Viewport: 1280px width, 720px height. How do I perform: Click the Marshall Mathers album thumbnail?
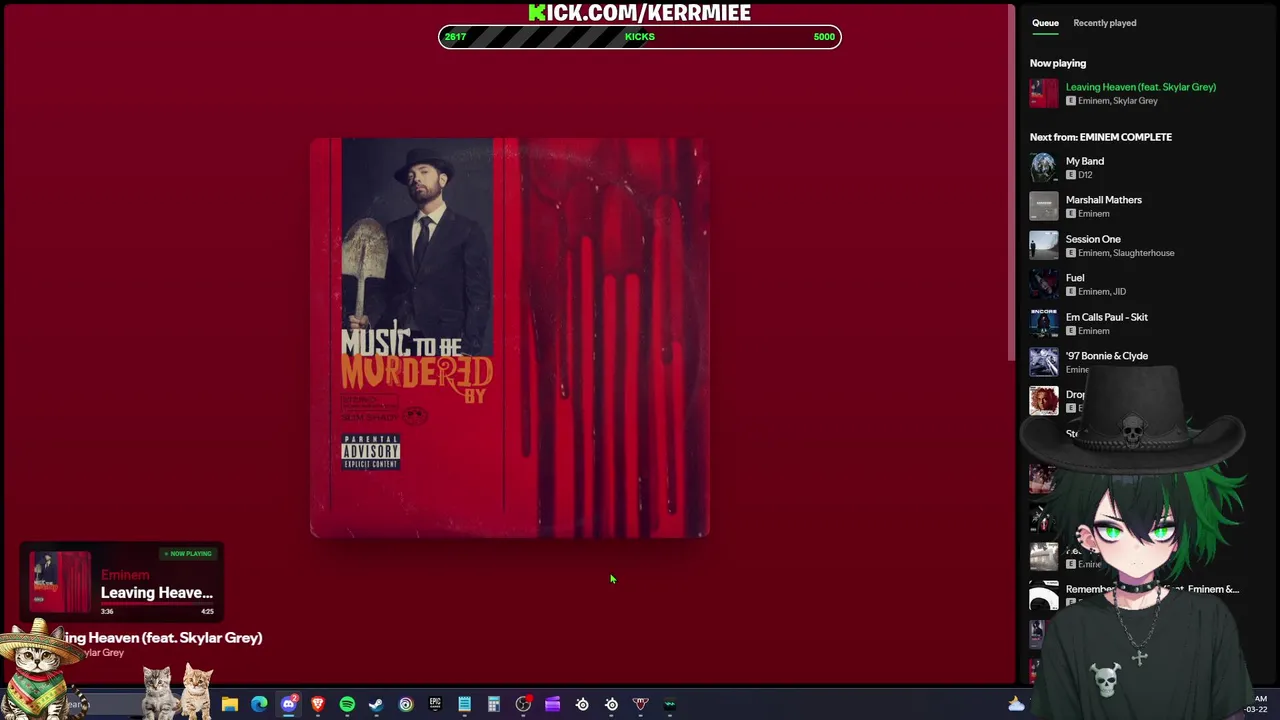coord(1044,206)
